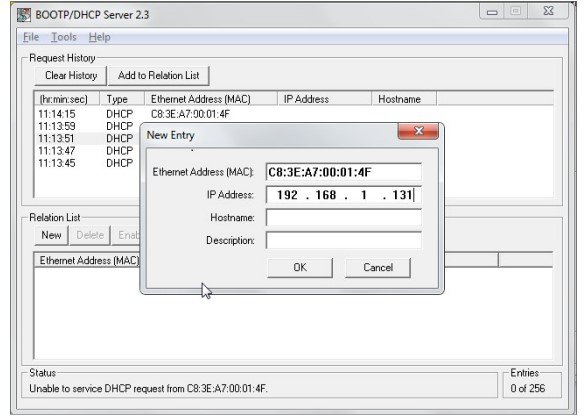The width and height of the screenshot is (586, 419).
Task: Click the IP Address column header
Action: pyautogui.click(x=324, y=99)
